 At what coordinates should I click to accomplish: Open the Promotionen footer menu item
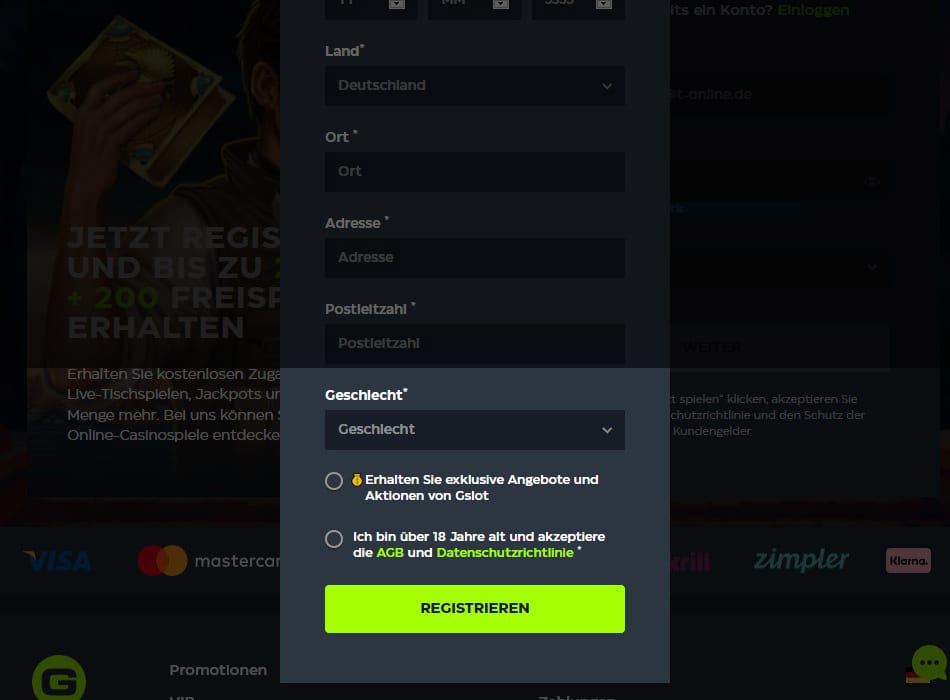[x=218, y=670]
